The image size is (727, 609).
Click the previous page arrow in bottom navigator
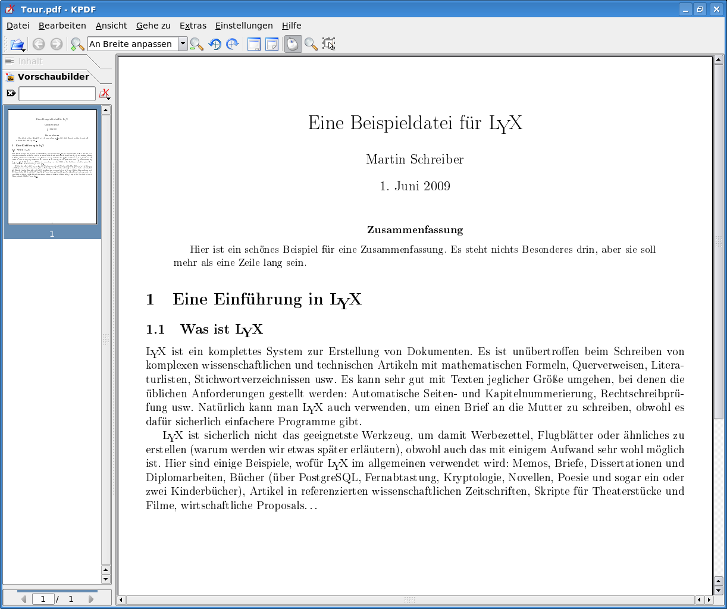coord(23,599)
